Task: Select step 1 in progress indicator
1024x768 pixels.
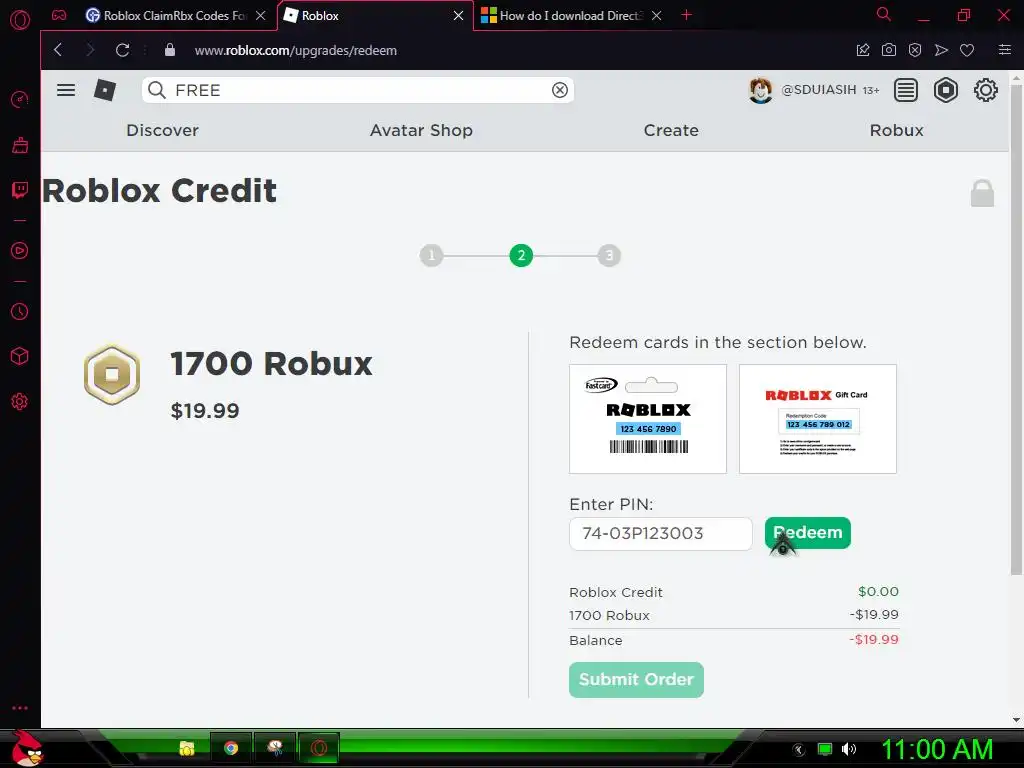Action: (431, 255)
